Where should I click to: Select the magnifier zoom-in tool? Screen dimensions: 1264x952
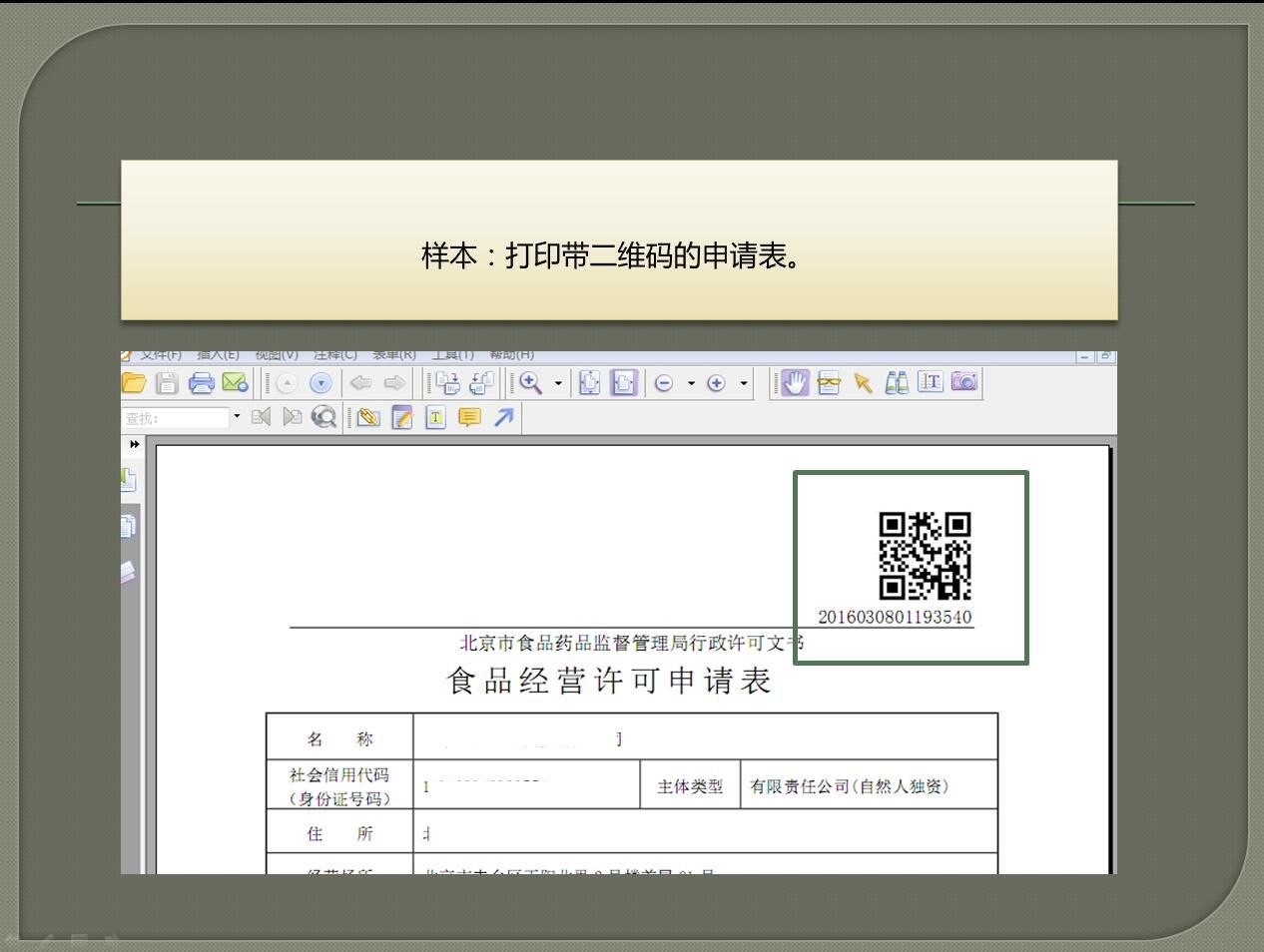(x=530, y=383)
